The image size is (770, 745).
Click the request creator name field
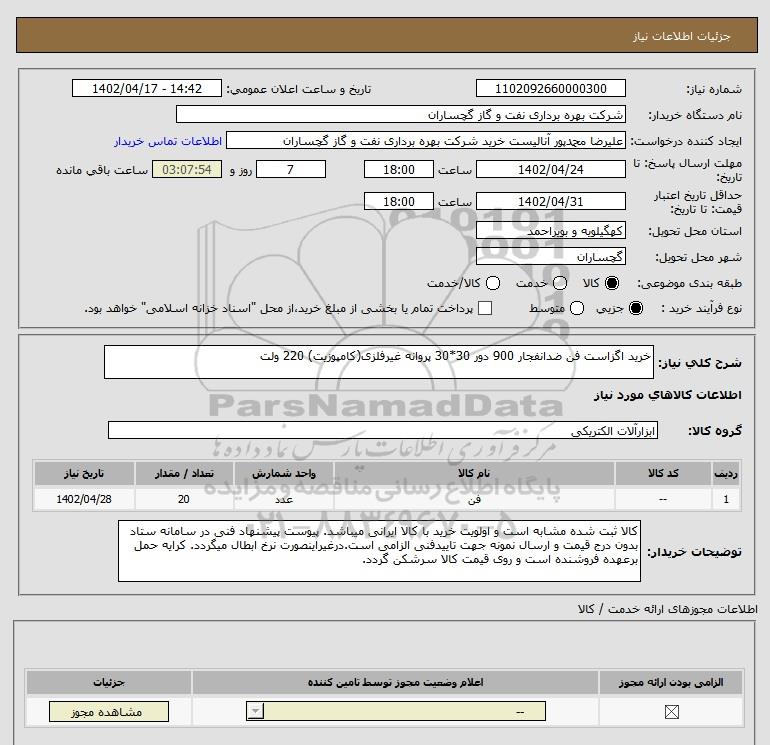point(426,141)
